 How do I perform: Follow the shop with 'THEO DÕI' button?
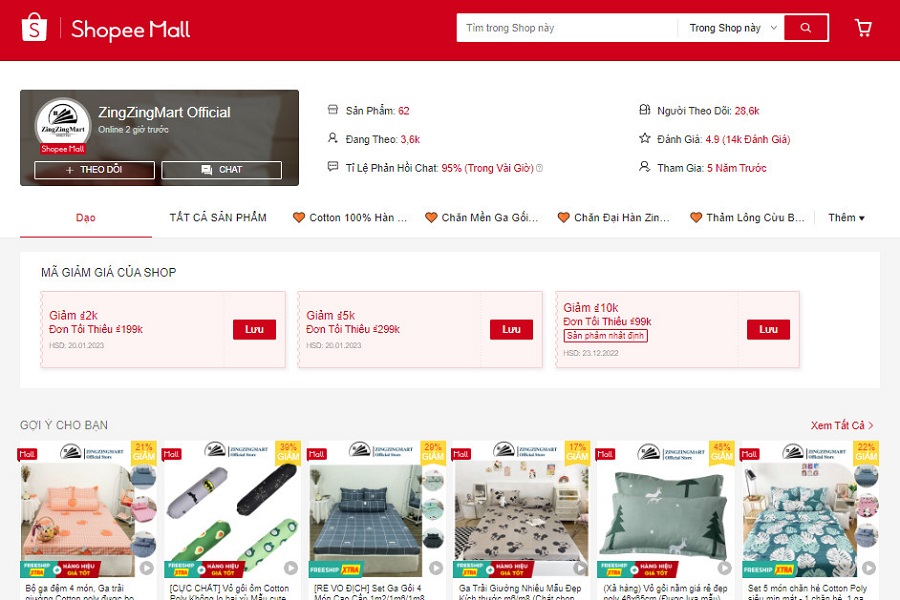coord(94,170)
